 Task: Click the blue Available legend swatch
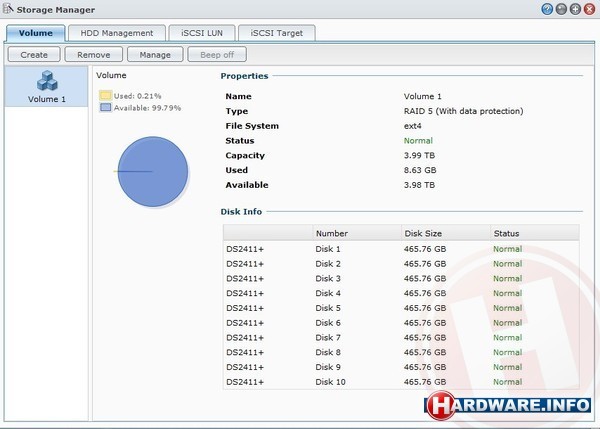click(x=105, y=107)
